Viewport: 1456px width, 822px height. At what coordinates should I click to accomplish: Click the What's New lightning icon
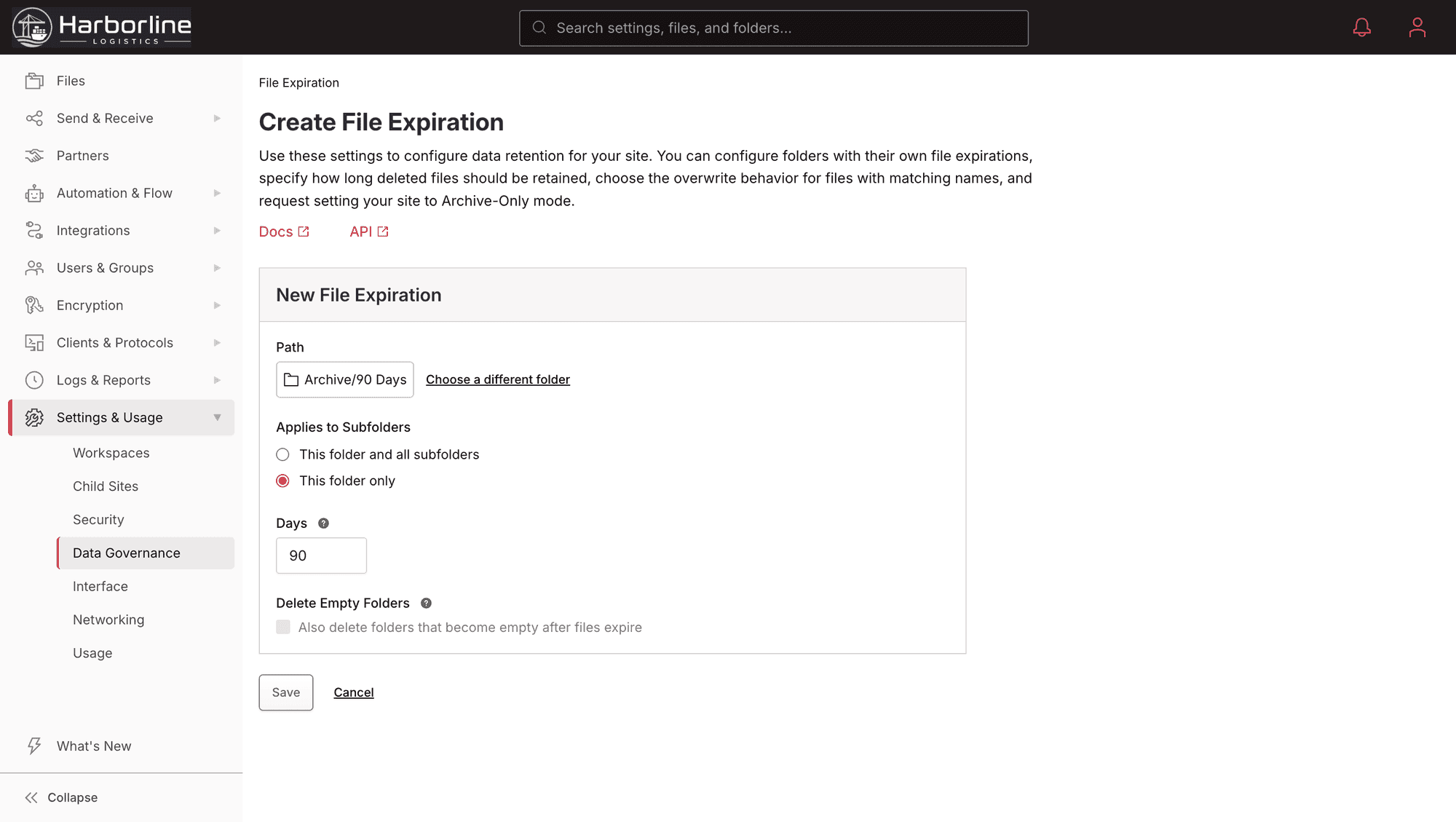(34, 746)
